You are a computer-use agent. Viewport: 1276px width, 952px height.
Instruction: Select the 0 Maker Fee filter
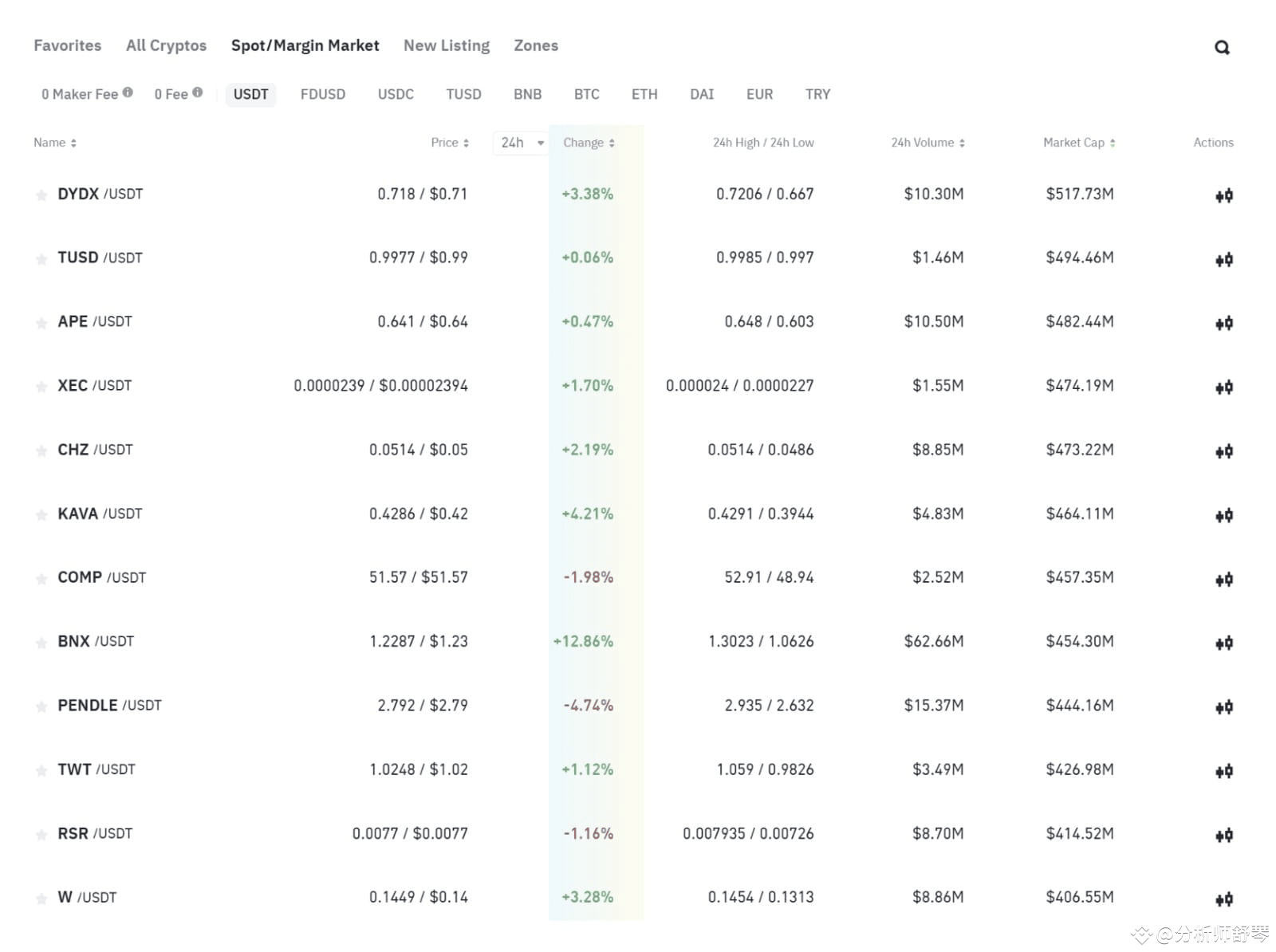pyautogui.click(x=80, y=94)
